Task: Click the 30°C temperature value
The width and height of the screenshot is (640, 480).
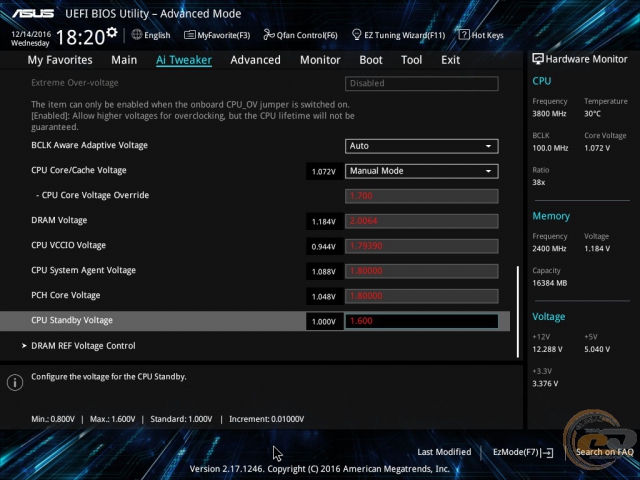Action: click(592, 113)
